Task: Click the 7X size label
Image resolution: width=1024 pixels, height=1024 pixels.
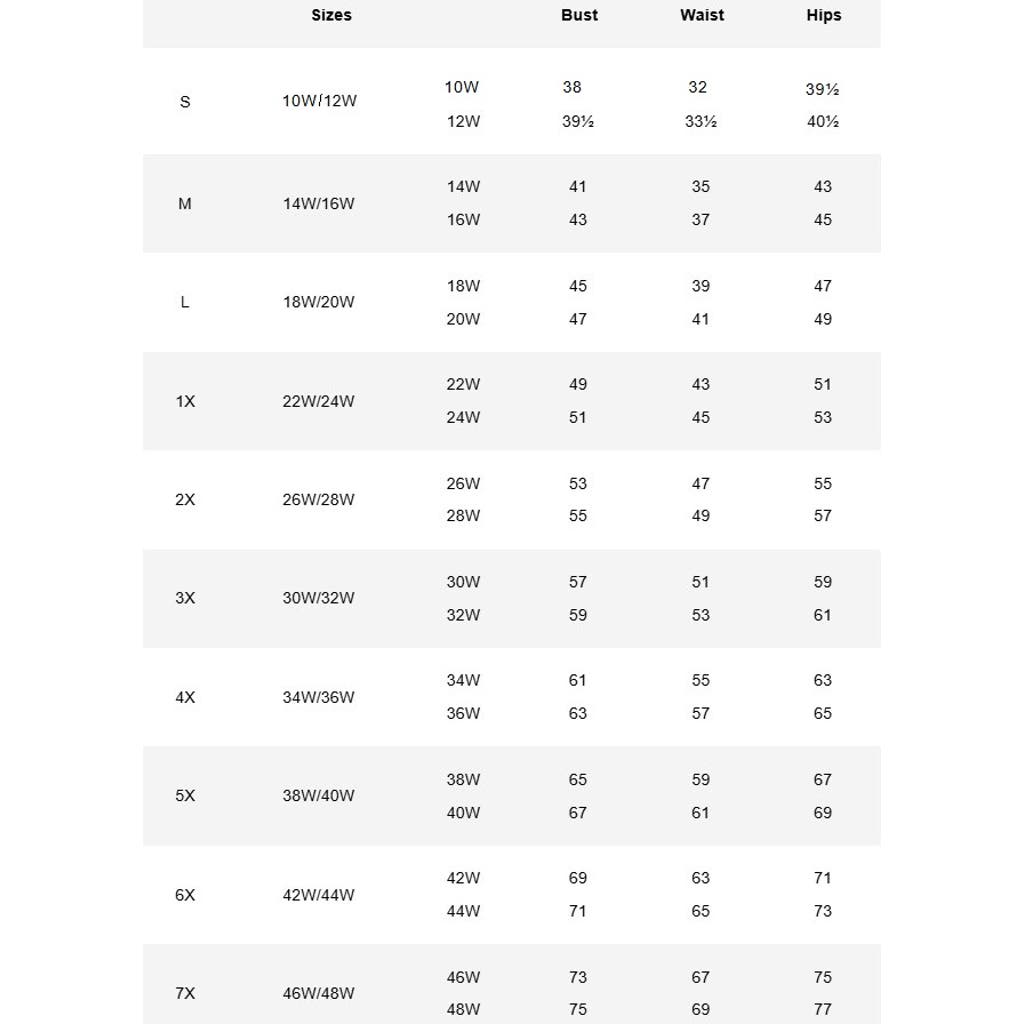Action: pyautogui.click(x=185, y=993)
